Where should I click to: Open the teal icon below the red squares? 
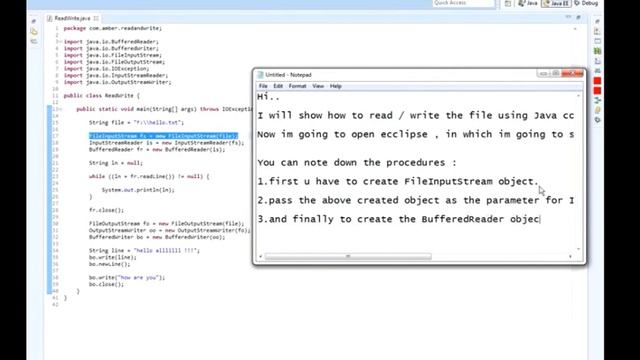(598, 100)
